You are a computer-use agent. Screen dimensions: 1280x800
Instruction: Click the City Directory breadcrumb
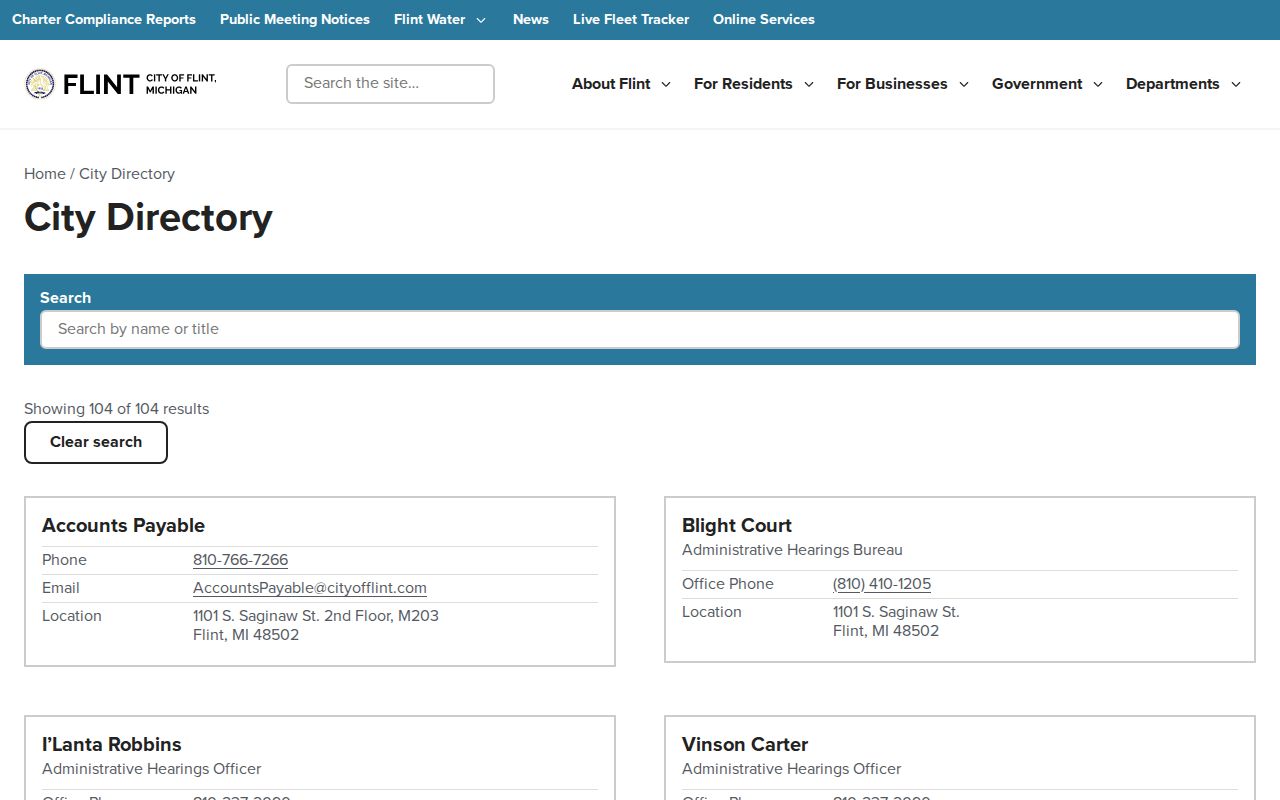pos(127,174)
